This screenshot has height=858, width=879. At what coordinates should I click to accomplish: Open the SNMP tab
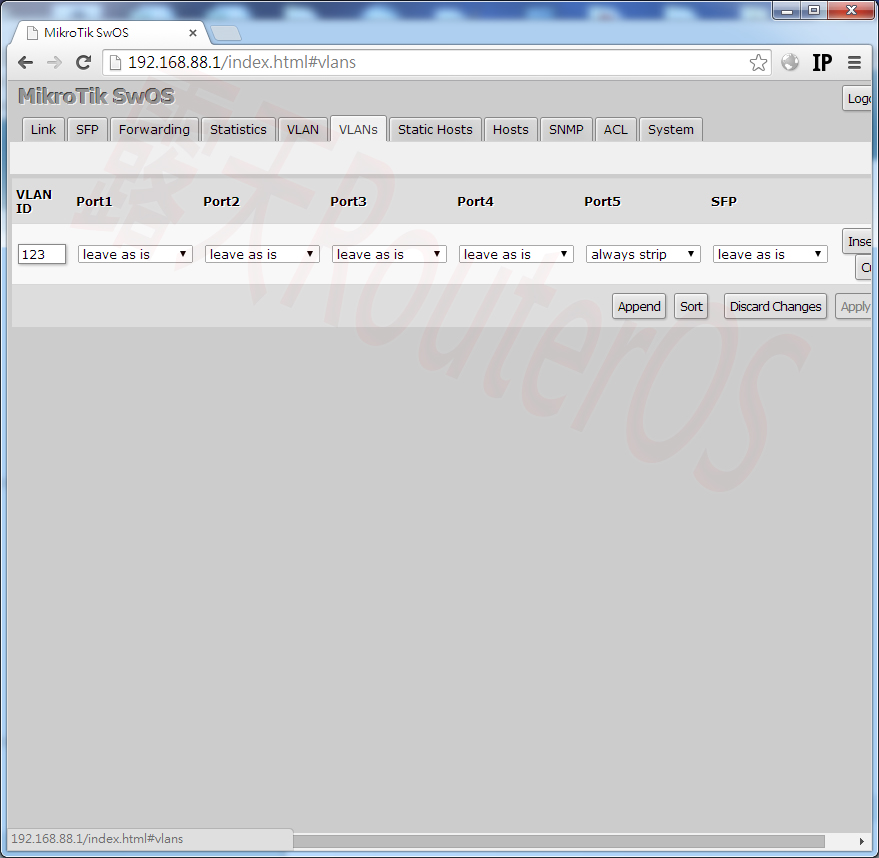coord(566,129)
